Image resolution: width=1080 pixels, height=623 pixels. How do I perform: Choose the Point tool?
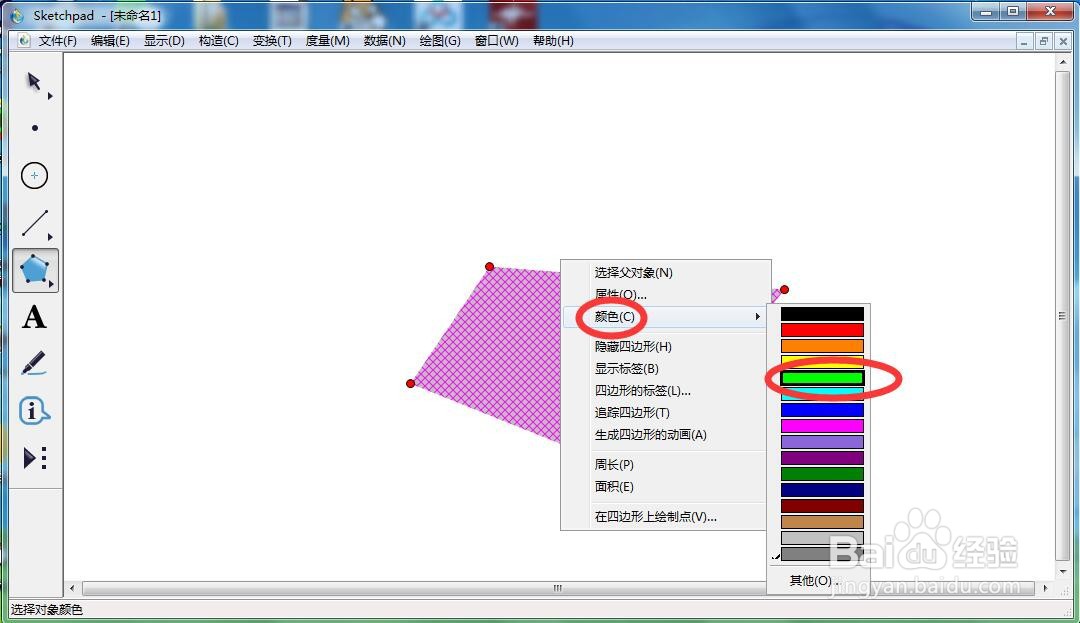pos(34,127)
